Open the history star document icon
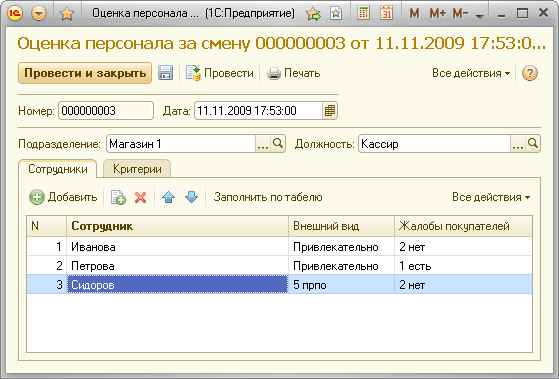The width and height of the screenshot is (559, 379). point(336,14)
